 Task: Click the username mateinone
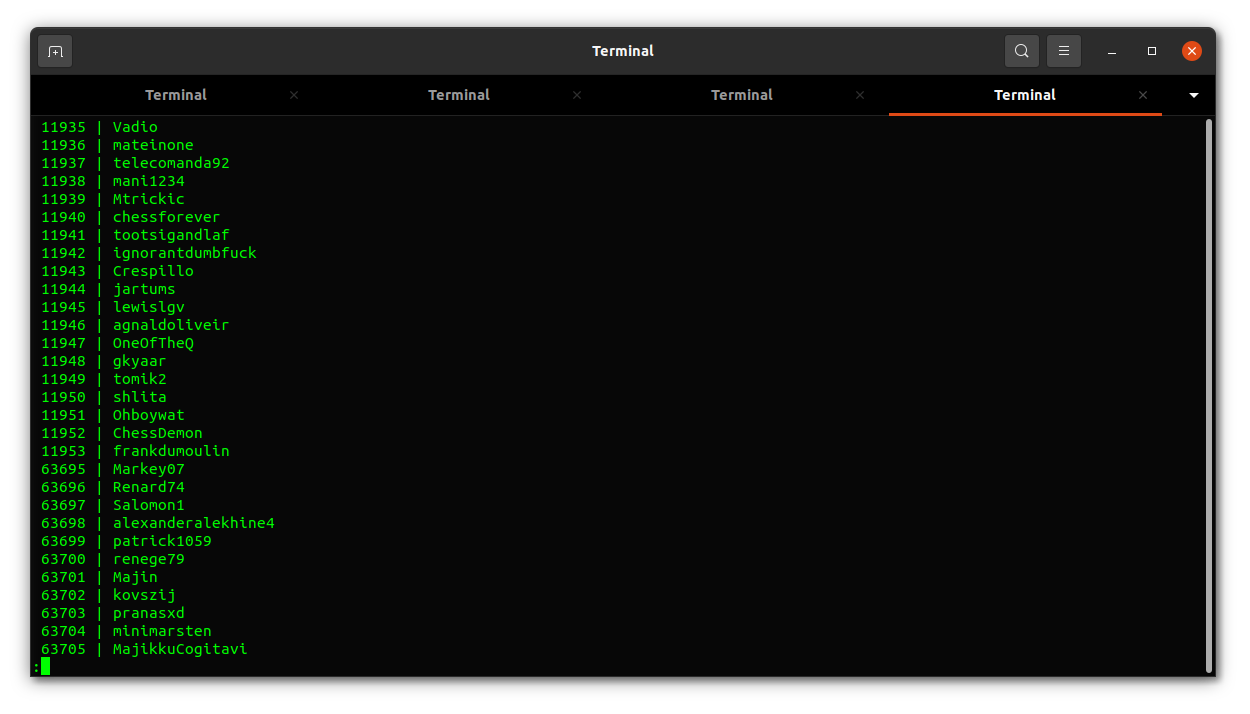point(153,145)
